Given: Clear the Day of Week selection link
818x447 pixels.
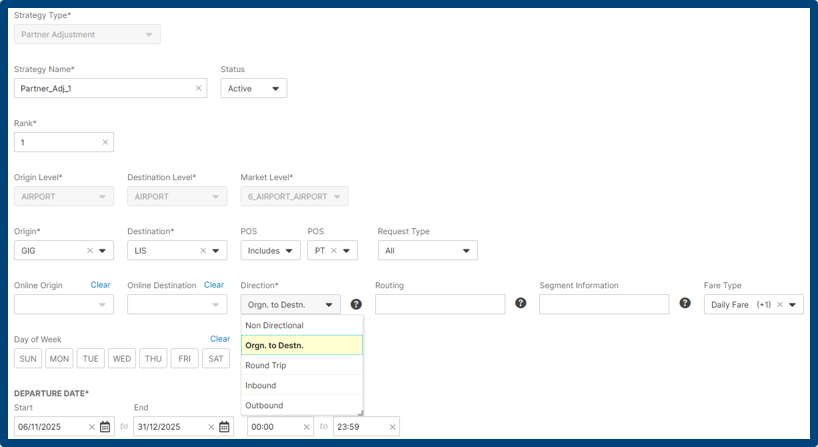Looking at the screenshot, I should [220, 339].
